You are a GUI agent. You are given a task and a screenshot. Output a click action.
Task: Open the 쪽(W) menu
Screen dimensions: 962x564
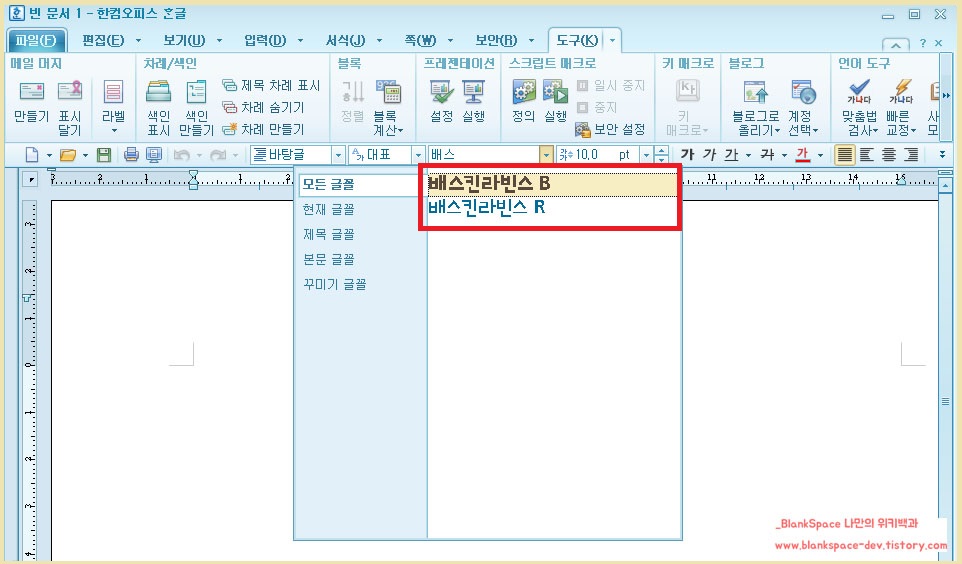420,41
